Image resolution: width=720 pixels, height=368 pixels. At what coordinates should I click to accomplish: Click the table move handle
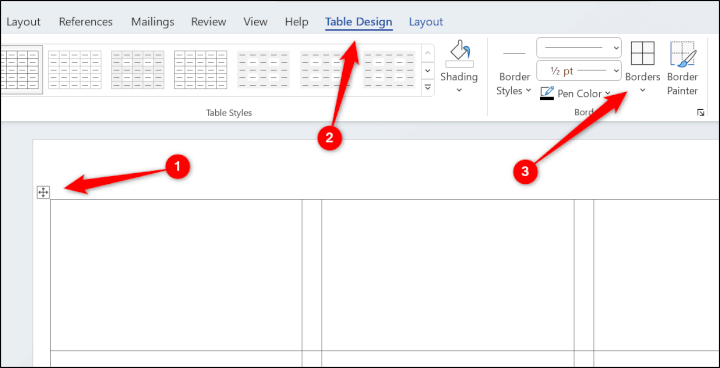coord(43,192)
